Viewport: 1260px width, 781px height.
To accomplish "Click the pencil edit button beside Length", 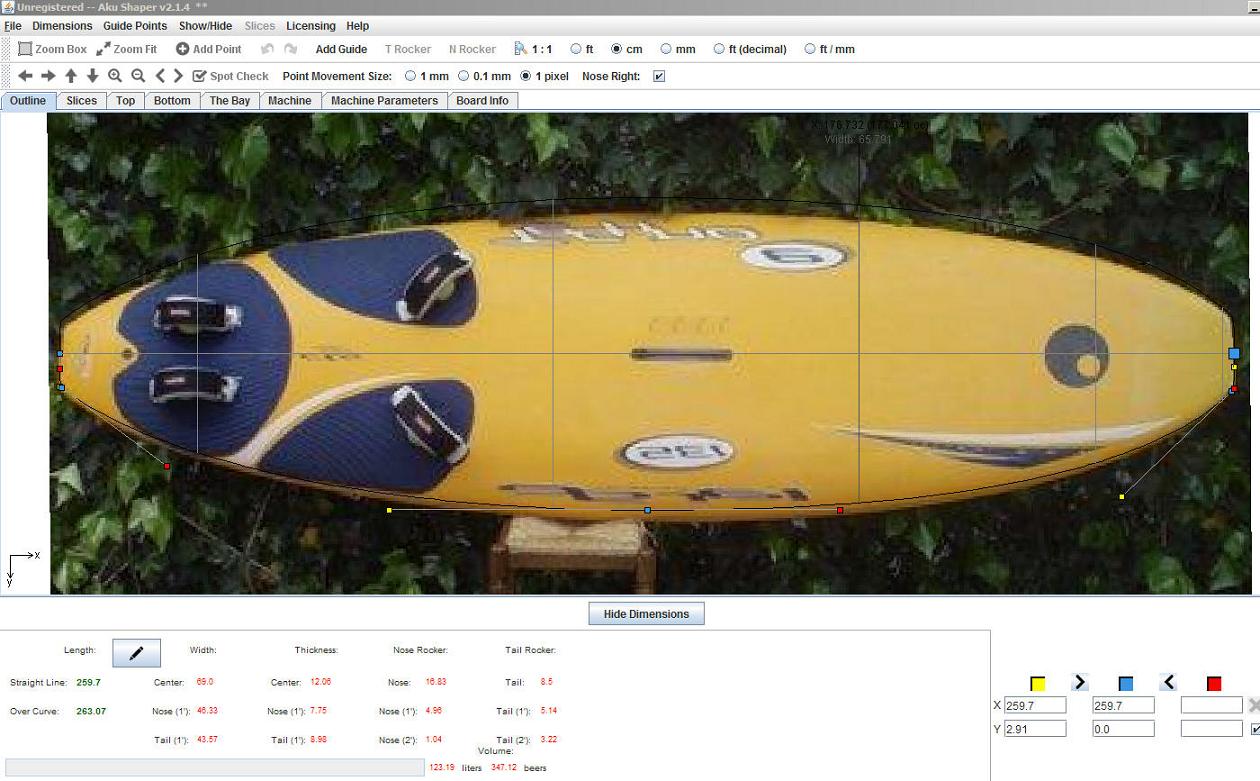I will pos(136,653).
